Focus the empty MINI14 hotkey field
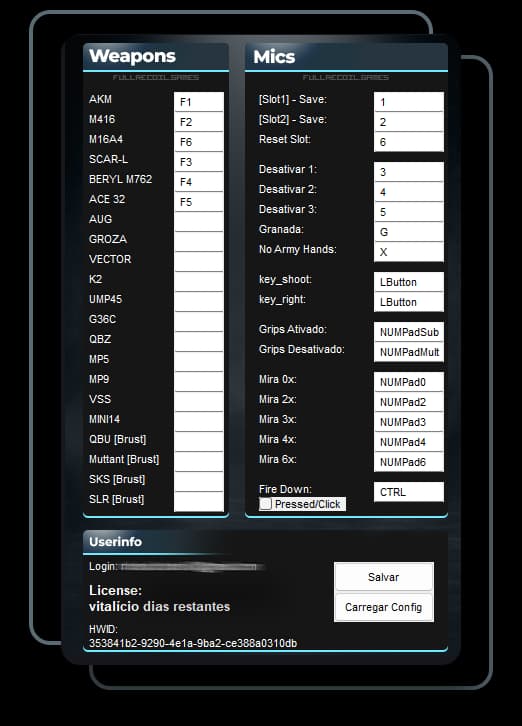This screenshot has width=522, height=726. tap(199, 422)
